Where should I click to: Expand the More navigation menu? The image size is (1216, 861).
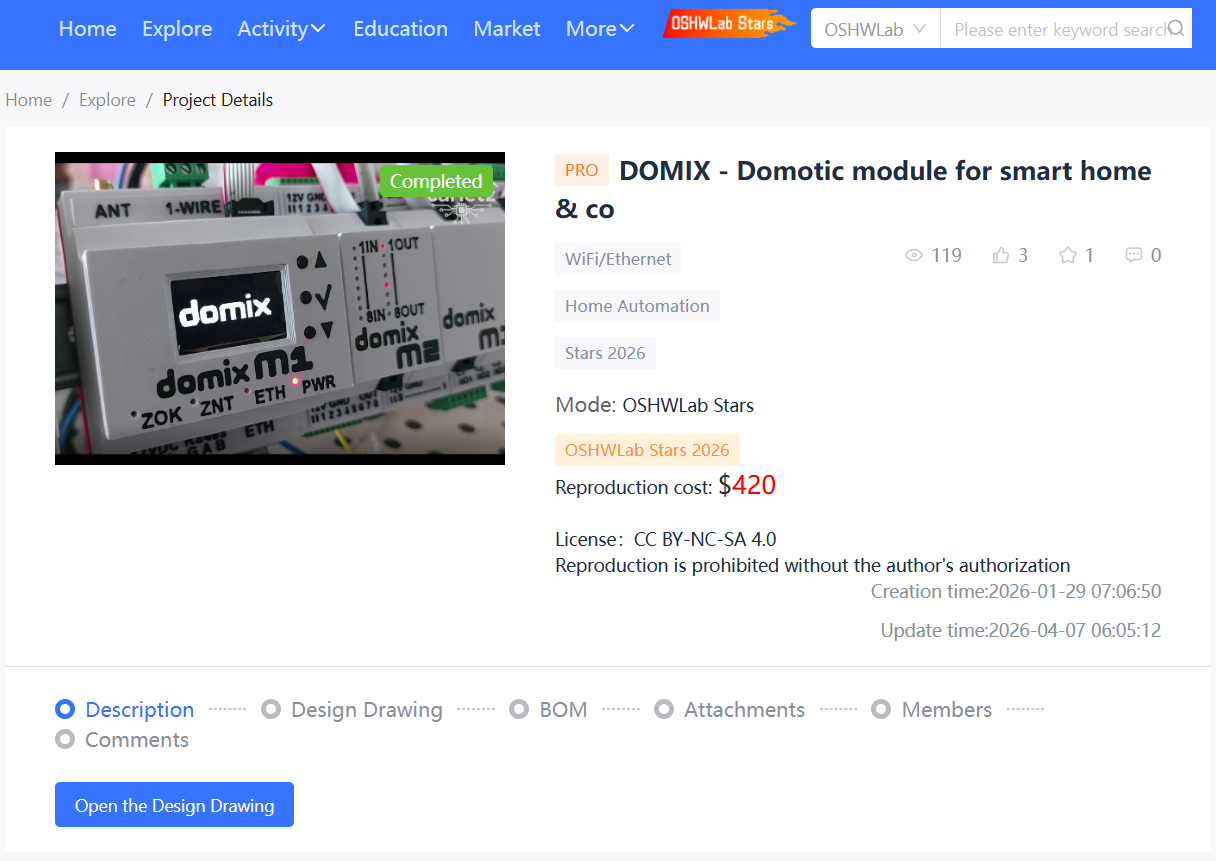click(600, 29)
